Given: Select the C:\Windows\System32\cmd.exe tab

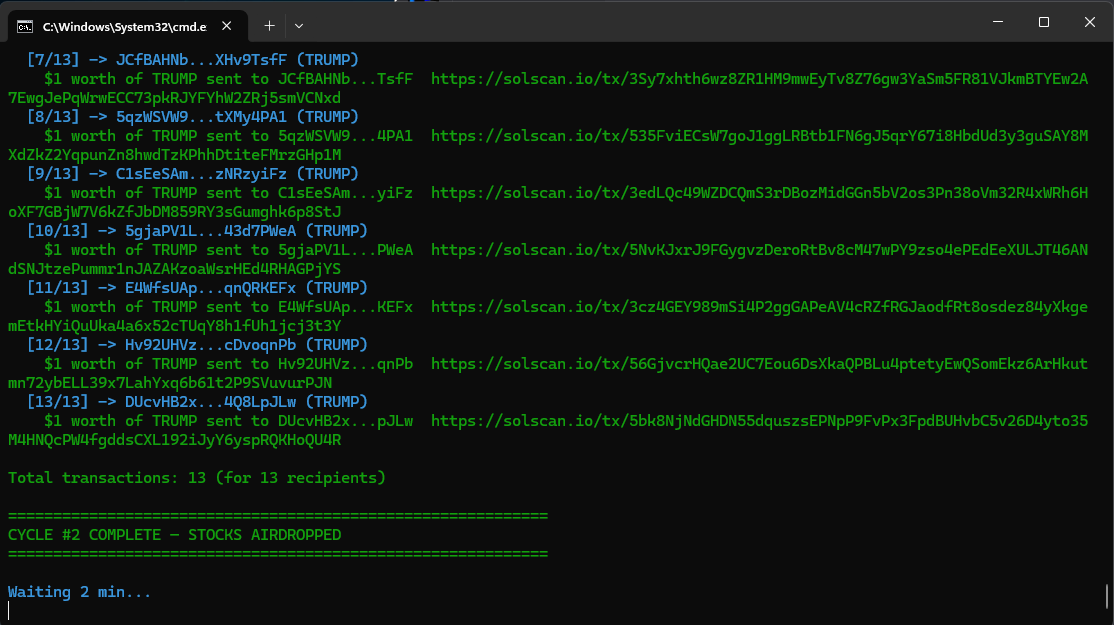Looking at the screenshot, I should (128, 26).
